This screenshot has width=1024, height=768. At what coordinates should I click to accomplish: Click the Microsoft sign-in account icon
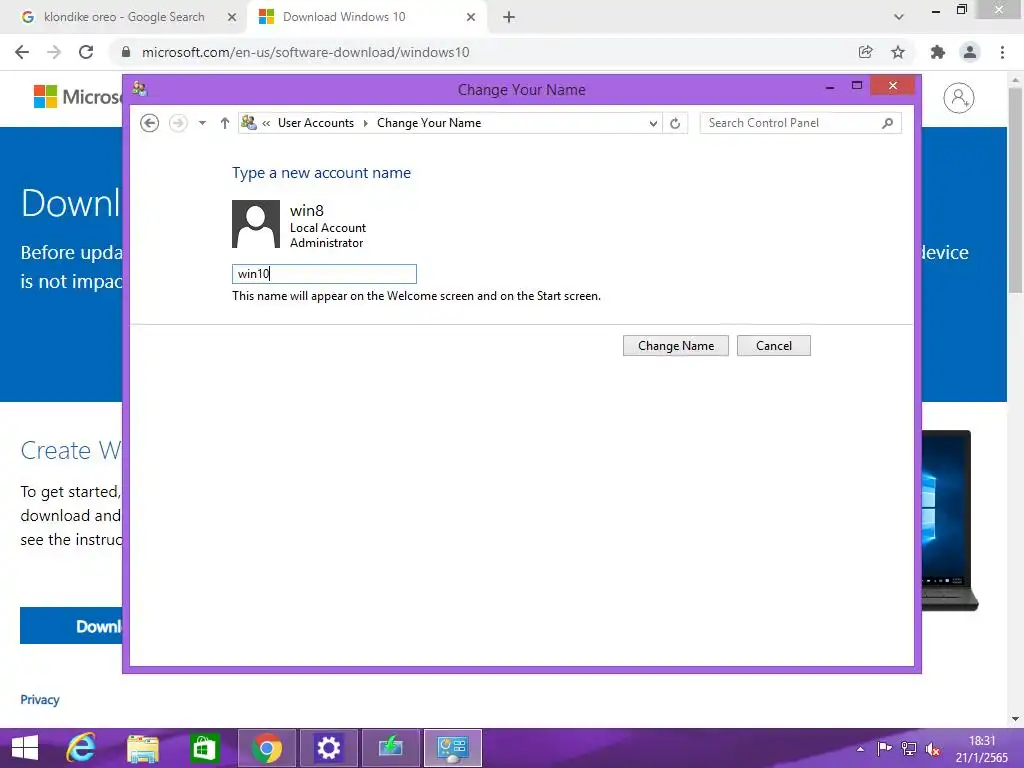point(959,98)
